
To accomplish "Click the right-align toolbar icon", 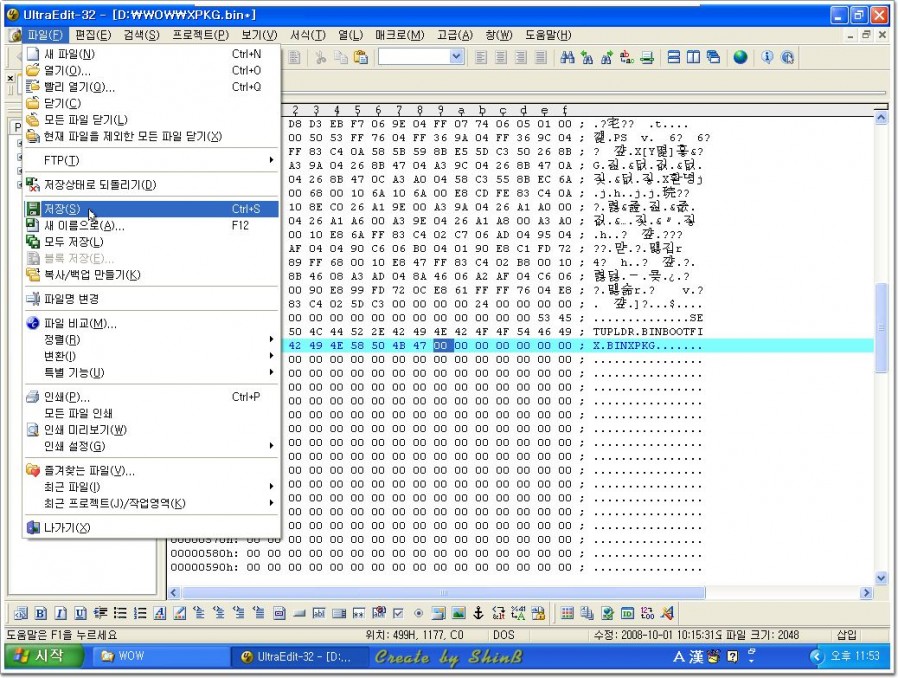I will (521, 57).
